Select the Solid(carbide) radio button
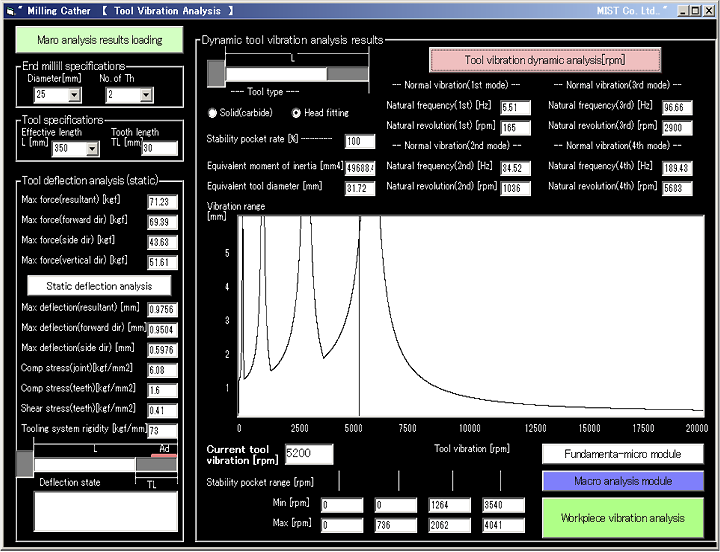 point(212,113)
